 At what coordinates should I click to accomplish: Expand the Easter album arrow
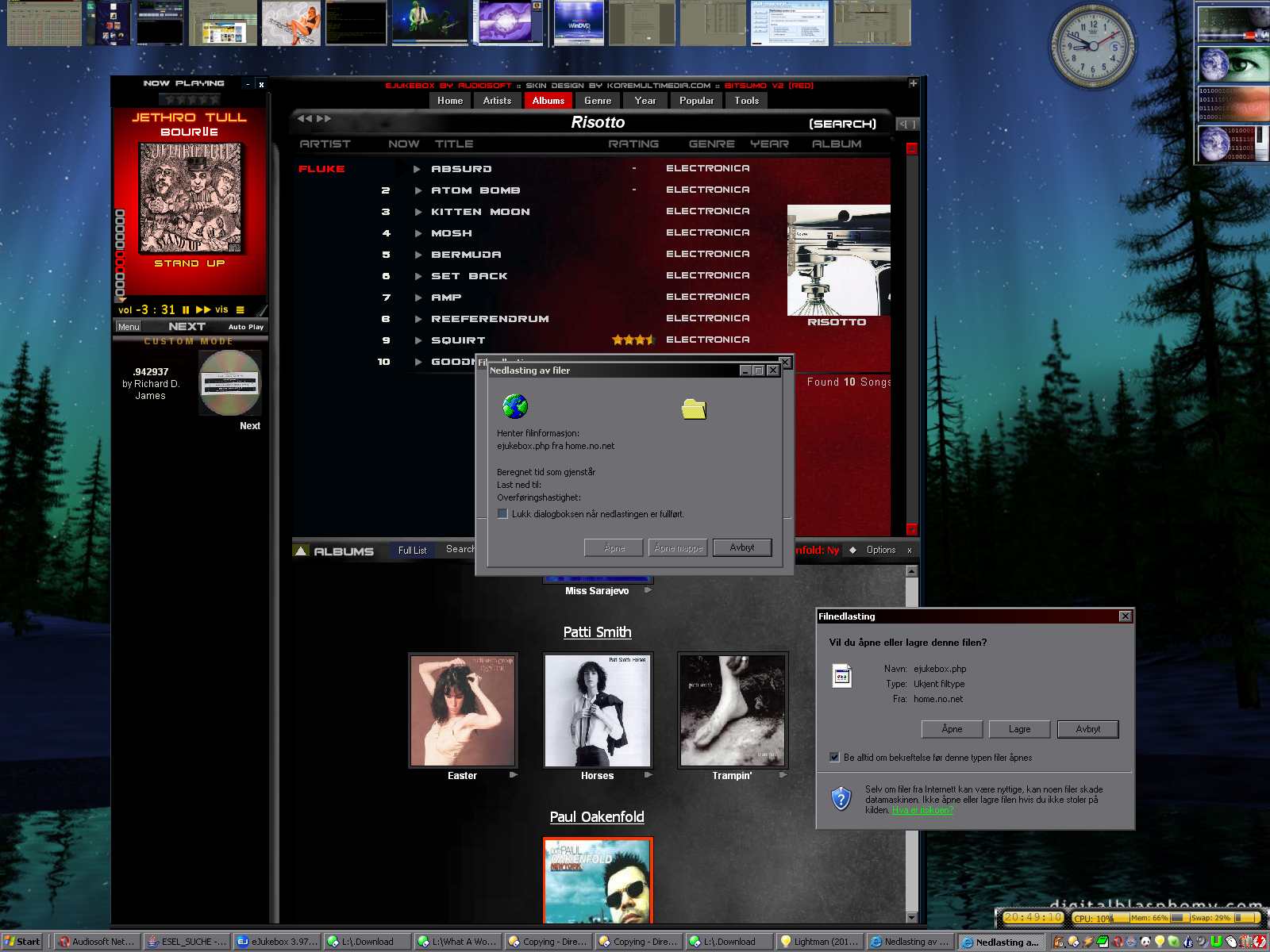pyautogui.click(x=514, y=775)
